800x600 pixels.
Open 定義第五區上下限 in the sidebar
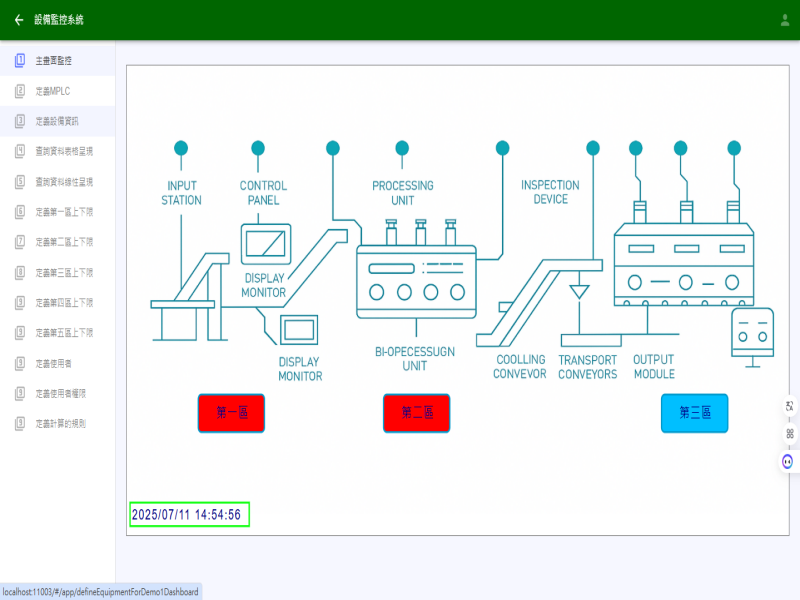click(x=58, y=333)
